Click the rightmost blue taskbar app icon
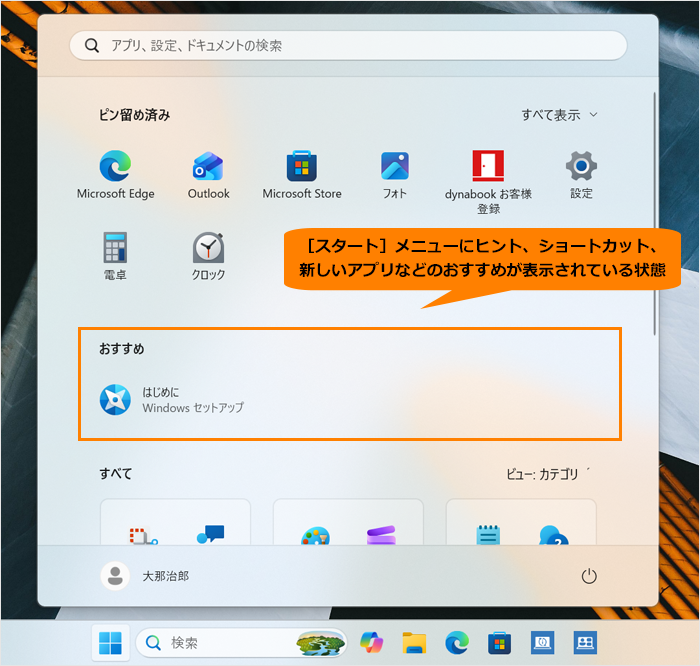The width and height of the screenshot is (700, 666). (585, 643)
